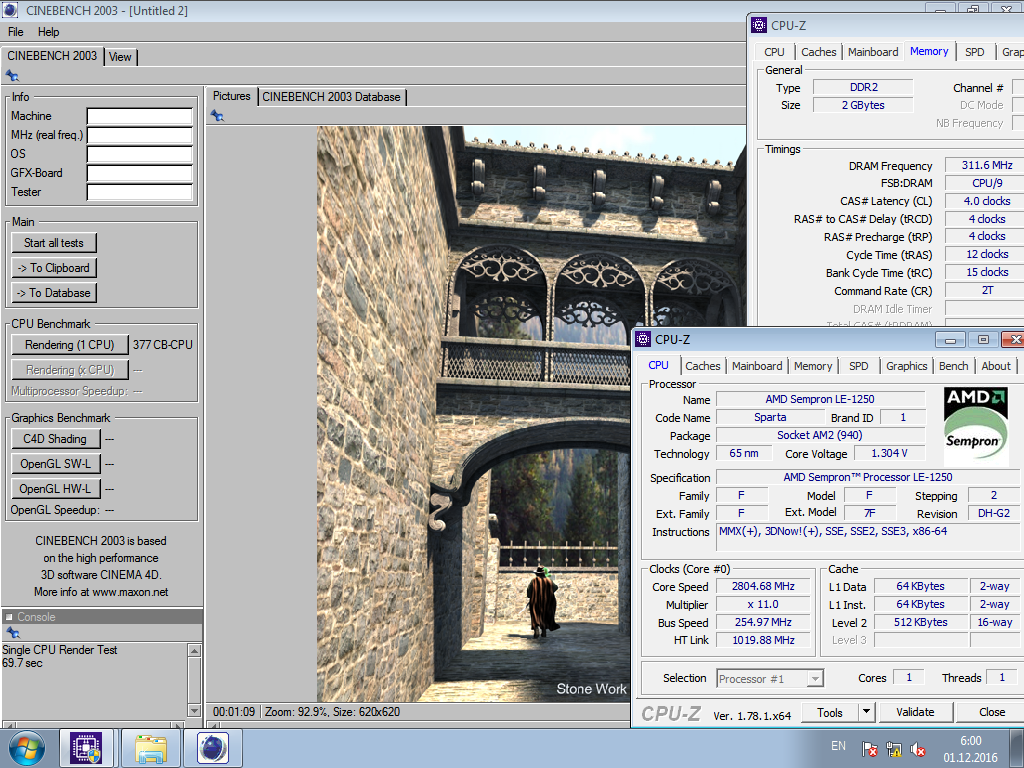Click the console scrollbar up arrow
This screenshot has width=1024, height=768.
(x=194, y=650)
